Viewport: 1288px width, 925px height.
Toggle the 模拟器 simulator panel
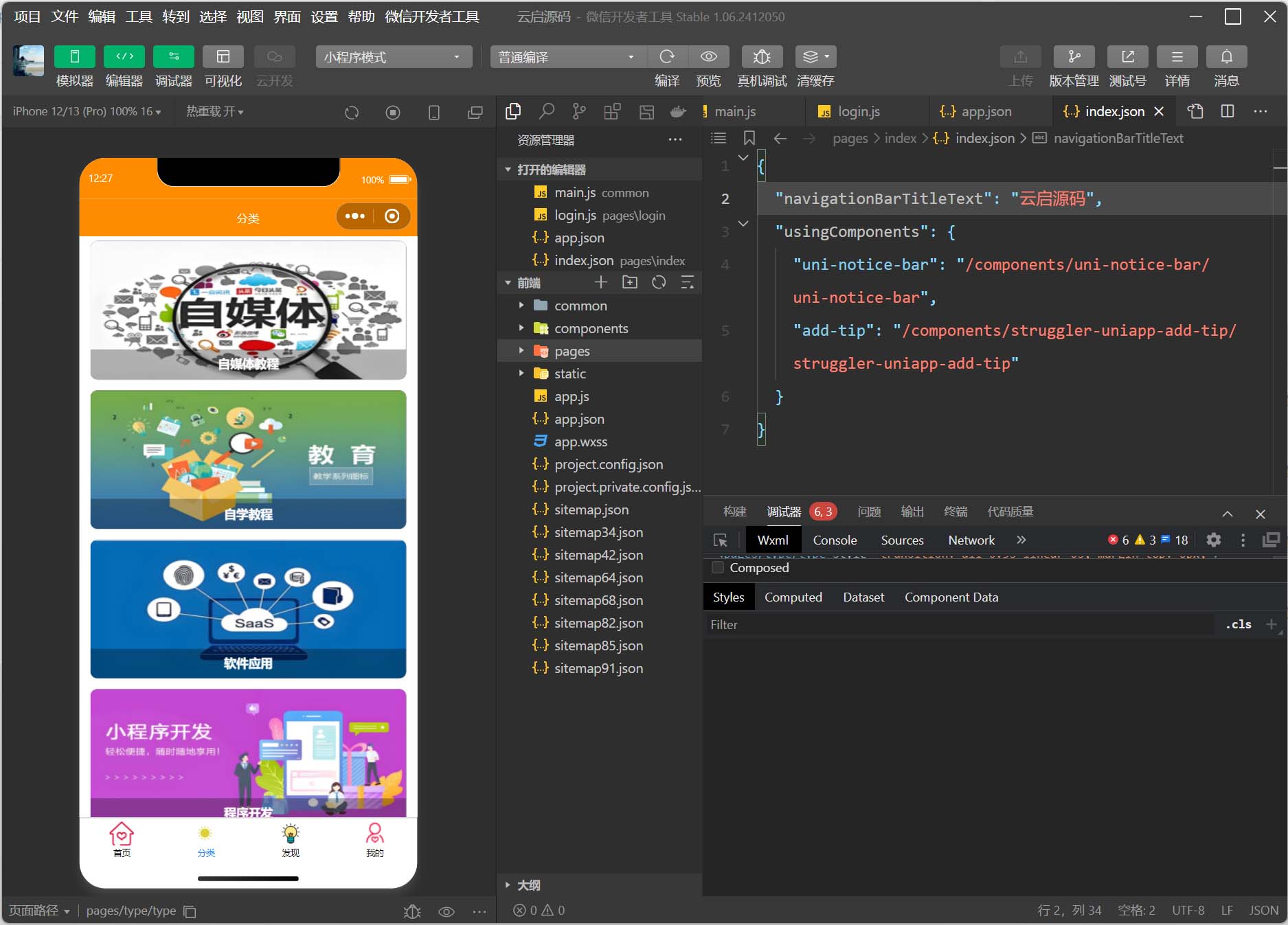click(x=74, y=57)
